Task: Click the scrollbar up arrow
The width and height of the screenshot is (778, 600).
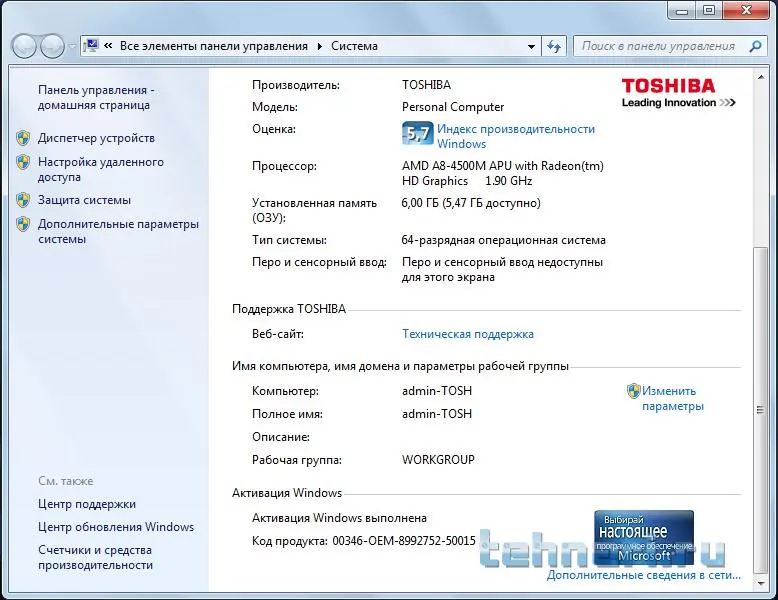Action: 760,77
